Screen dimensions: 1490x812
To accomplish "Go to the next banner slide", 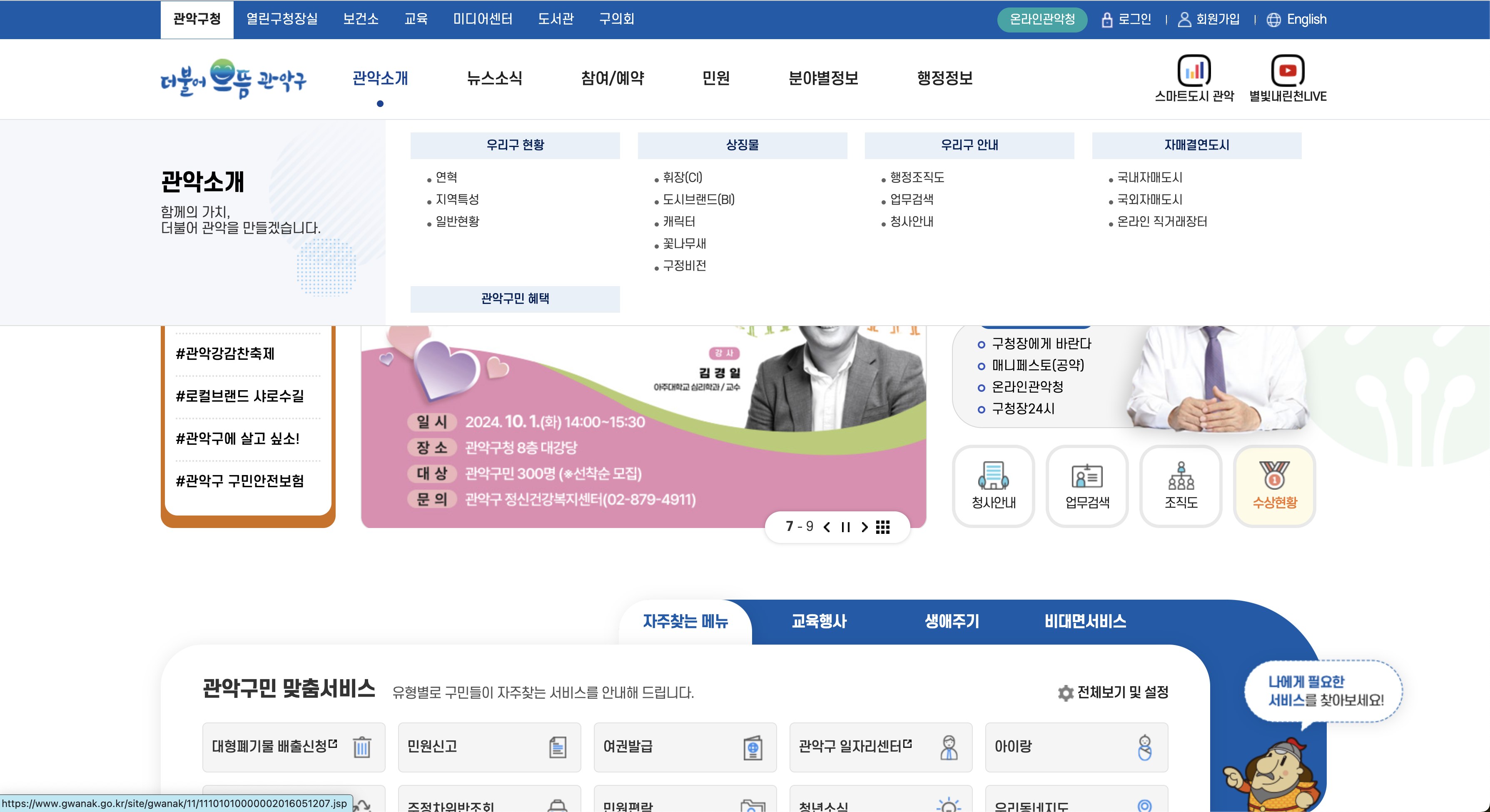I will pos(864,527).
